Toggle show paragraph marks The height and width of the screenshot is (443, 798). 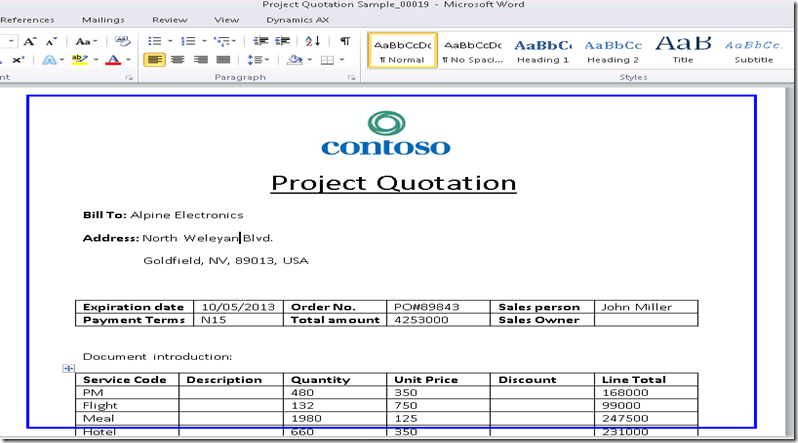pos(345,41)
